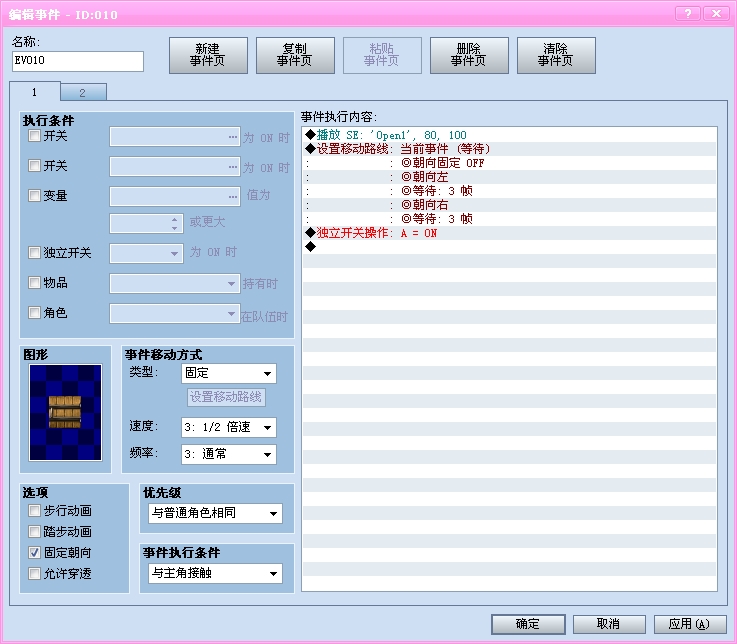Click 复制事件页 button

[x=295, y=55]
